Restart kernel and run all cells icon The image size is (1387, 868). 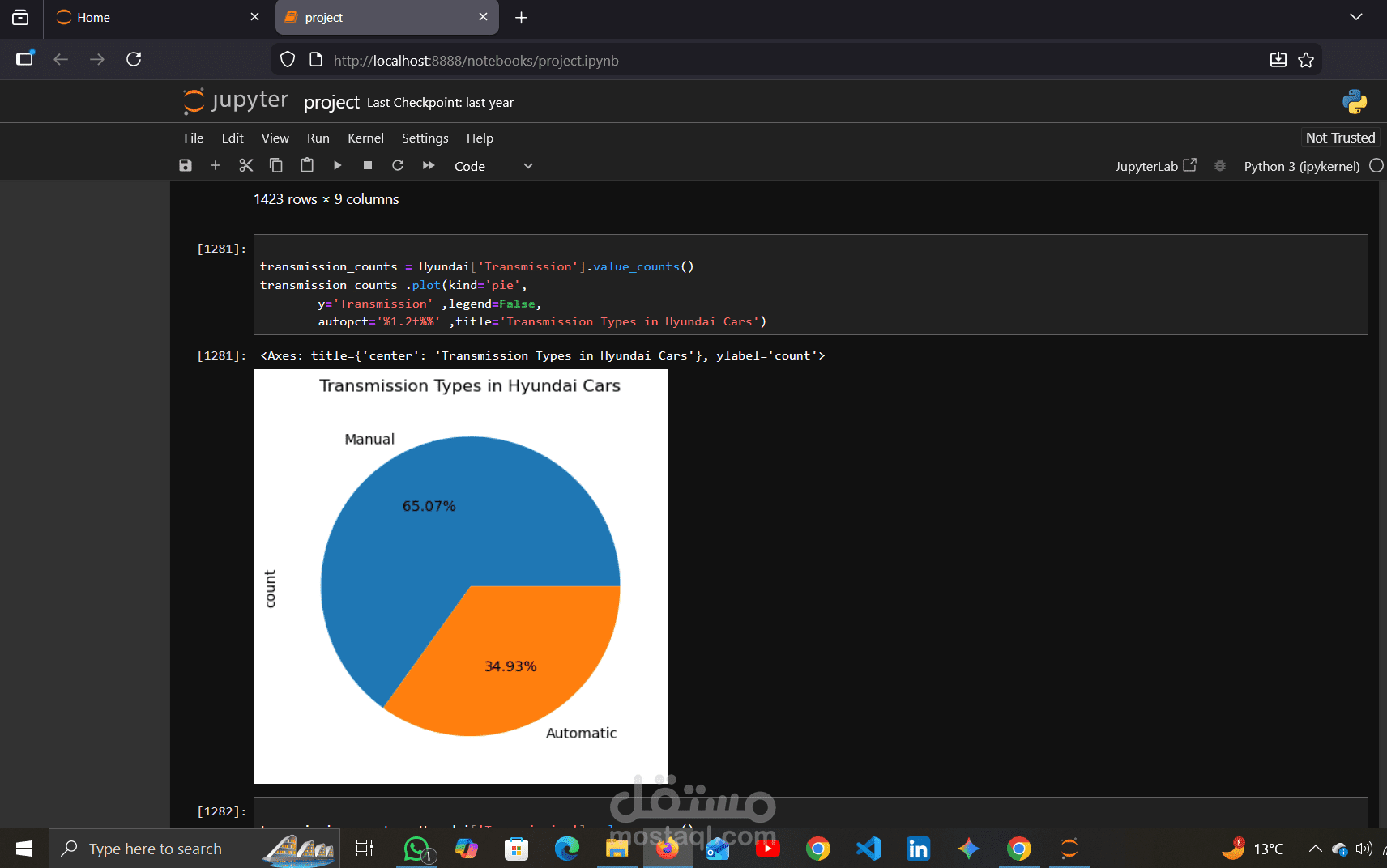point(429,165)
